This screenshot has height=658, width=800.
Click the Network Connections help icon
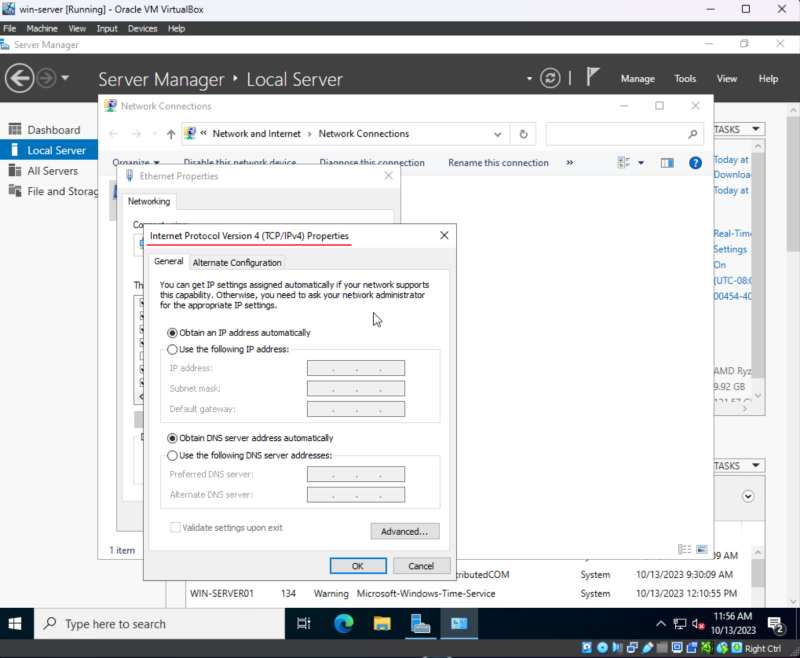pos(695,162)
